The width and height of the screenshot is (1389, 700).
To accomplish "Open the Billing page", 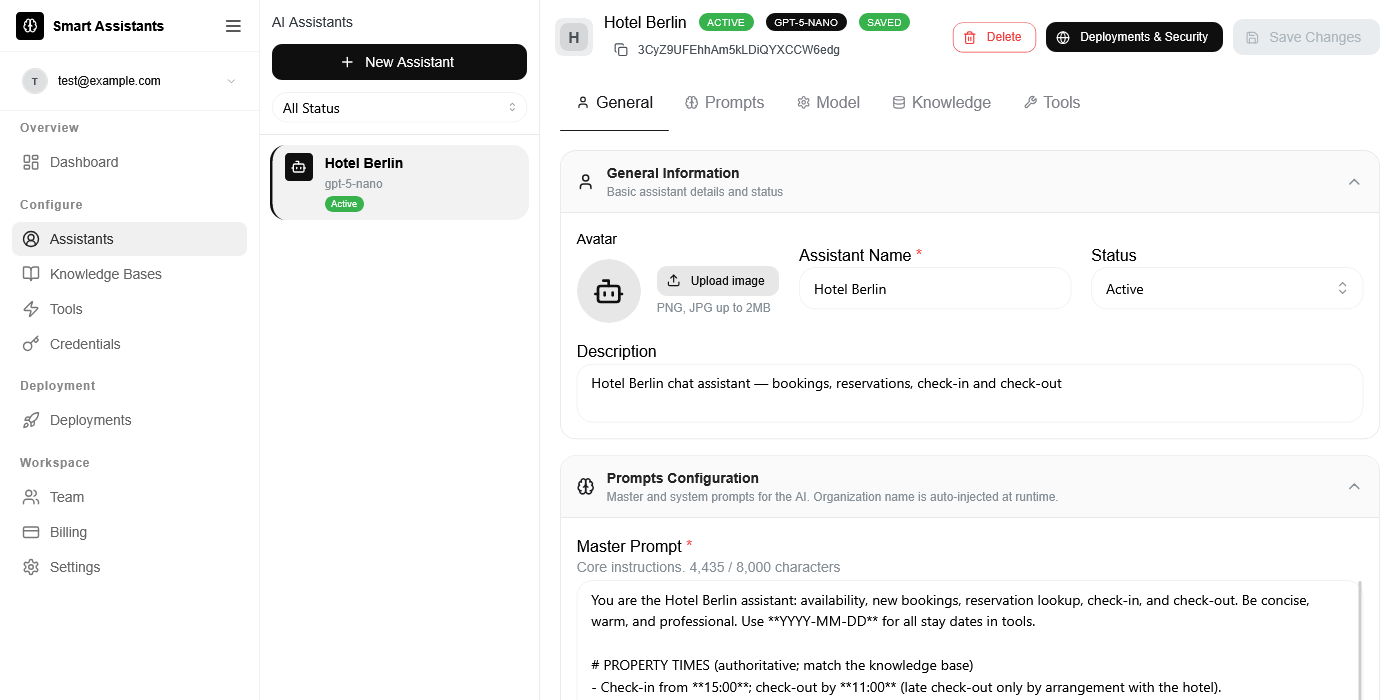I will click(x=129, y=532).
